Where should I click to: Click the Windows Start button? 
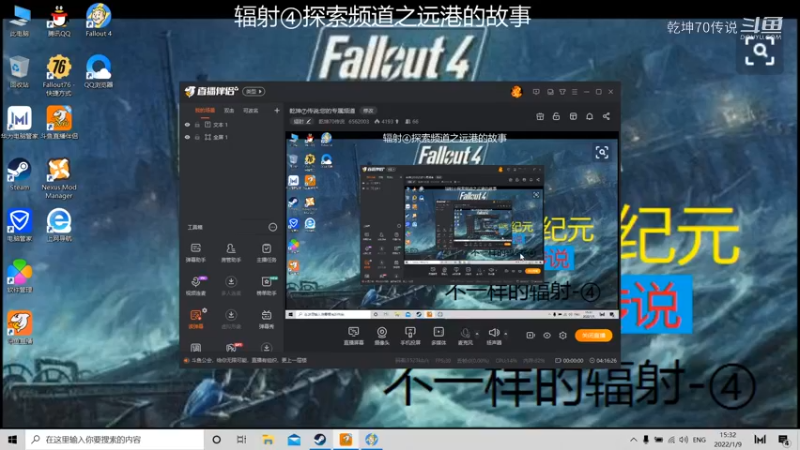13,439
